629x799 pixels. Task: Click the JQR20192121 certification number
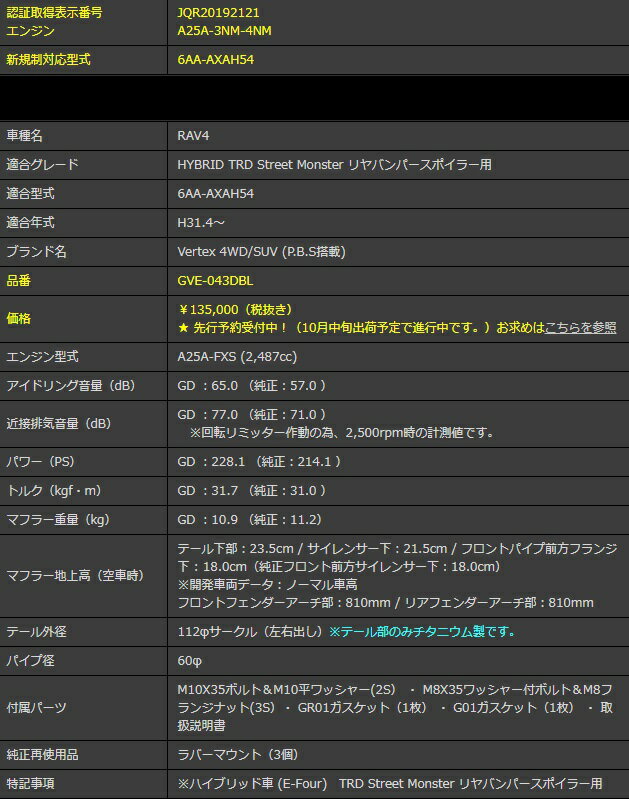(x=219, y=12)
